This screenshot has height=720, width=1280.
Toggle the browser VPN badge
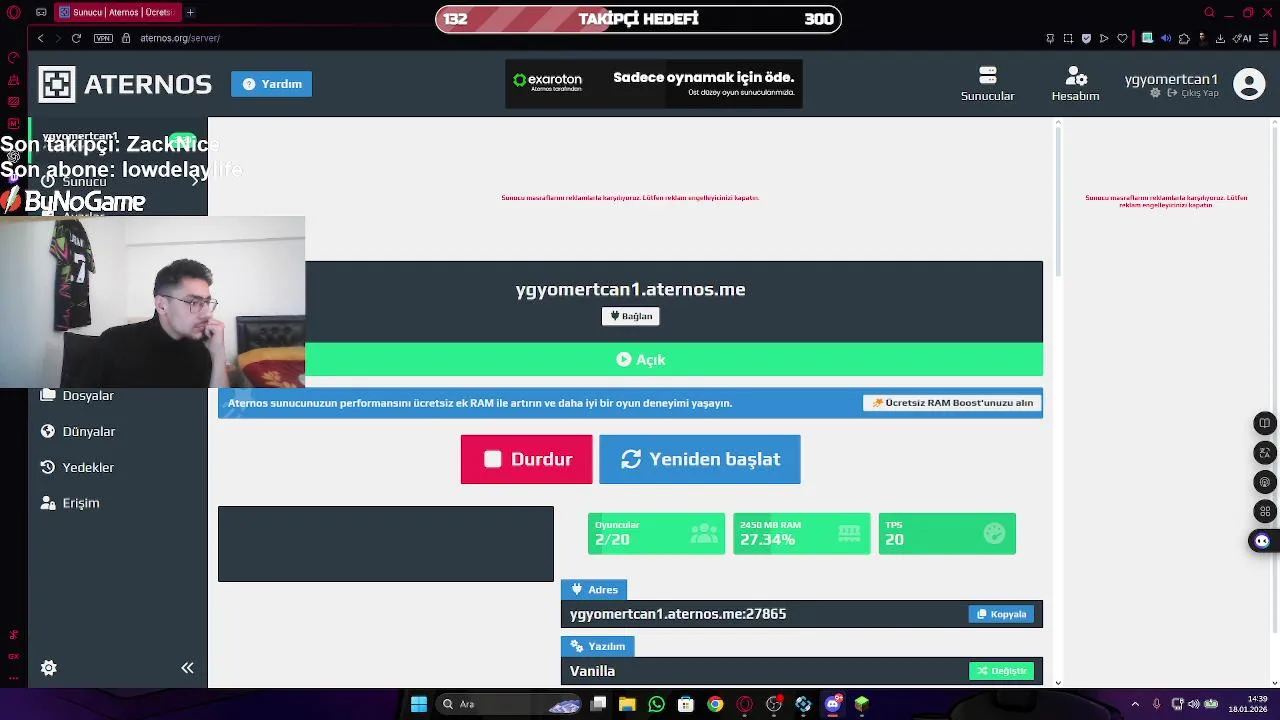(103, 38)
